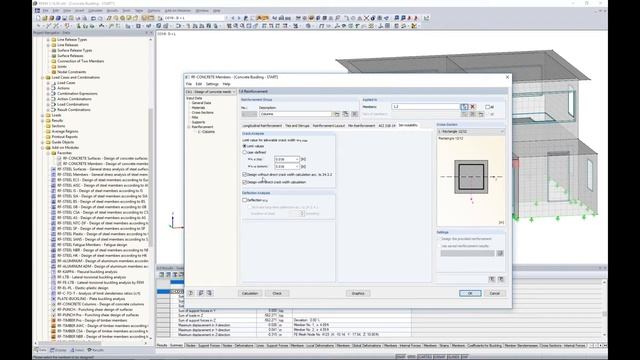Select Result Combinations in navigator tree
This screenshot has height=360, width=640.
(x=74, y=109)
